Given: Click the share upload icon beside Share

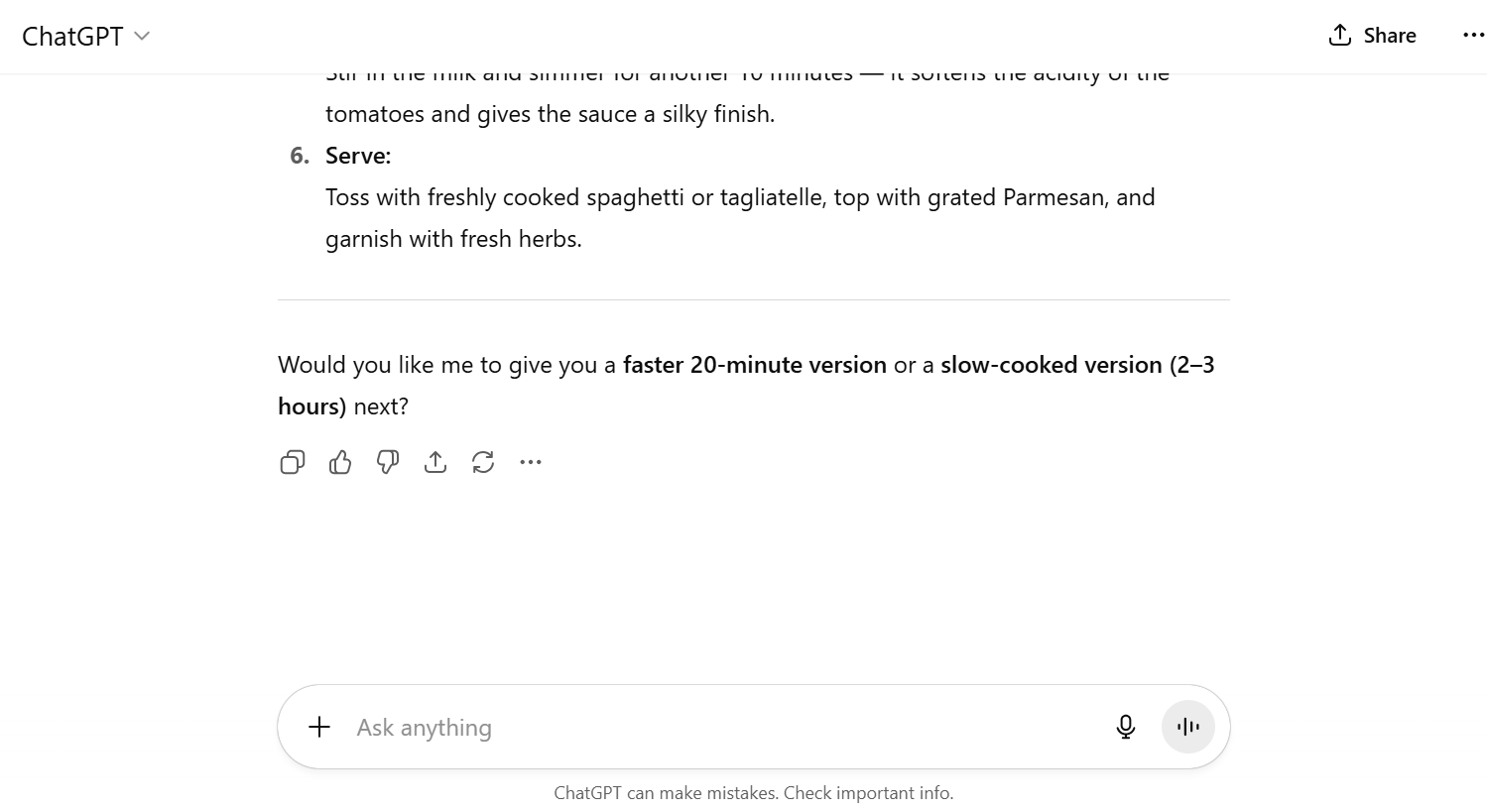Looking at the screenshot, I should click(x=1339, y=35).
